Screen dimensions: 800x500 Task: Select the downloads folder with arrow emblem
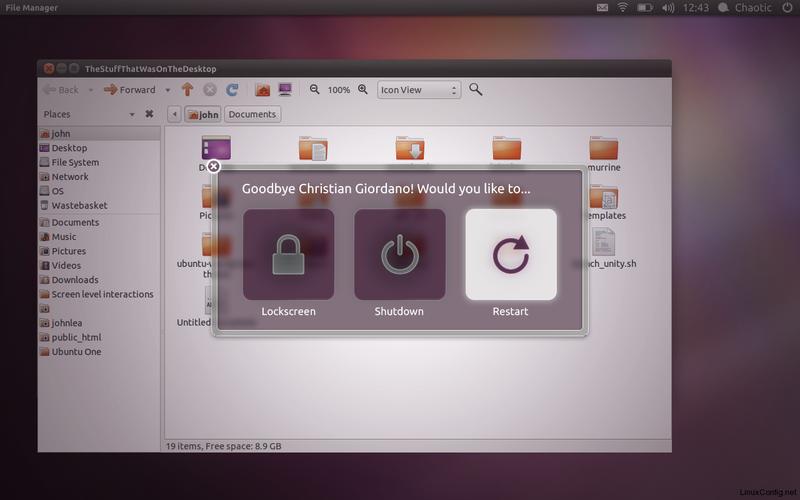pyautogui.click(x=410, y=148)
